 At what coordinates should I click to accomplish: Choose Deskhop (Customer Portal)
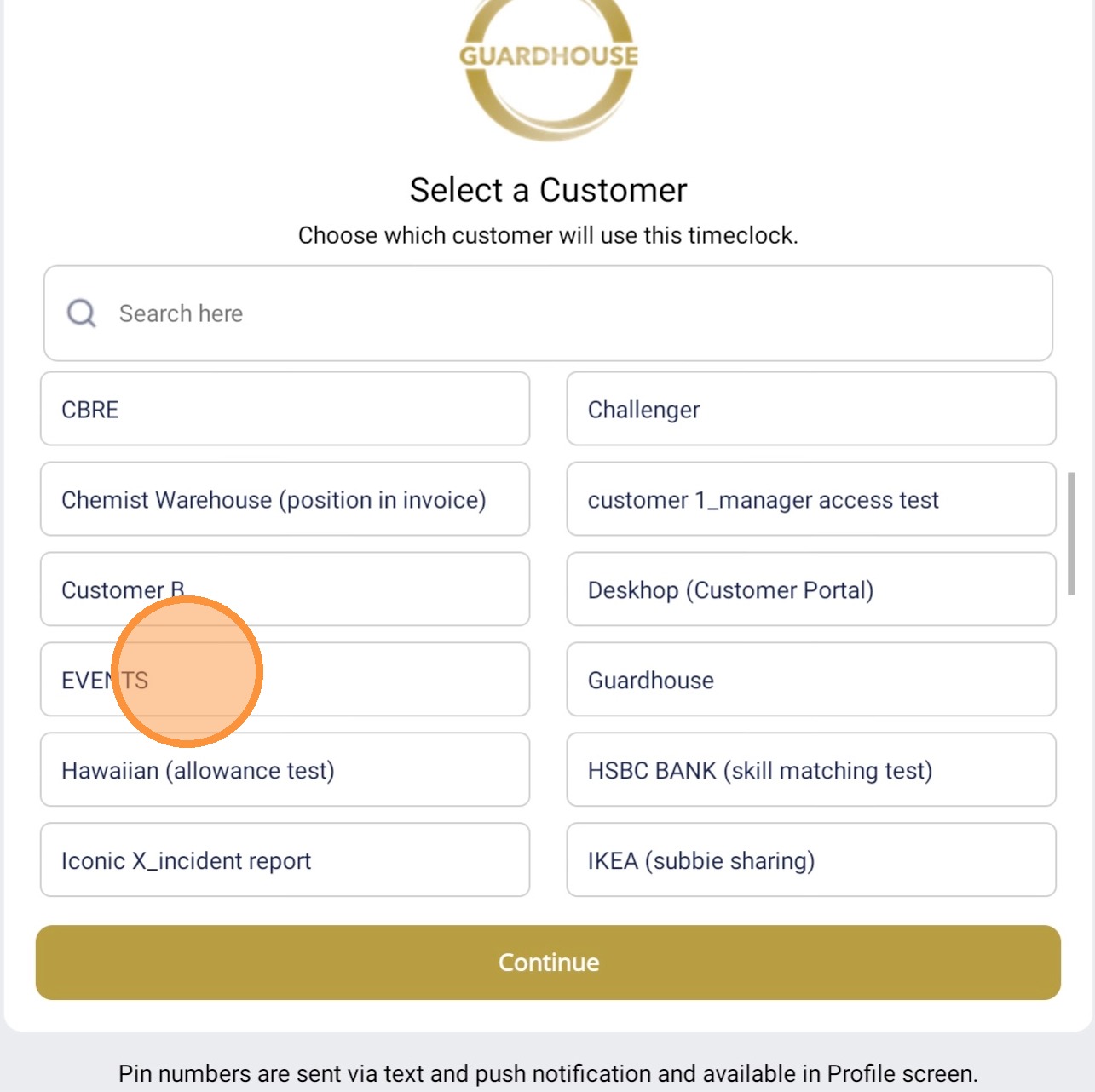[x=810, y=589]
